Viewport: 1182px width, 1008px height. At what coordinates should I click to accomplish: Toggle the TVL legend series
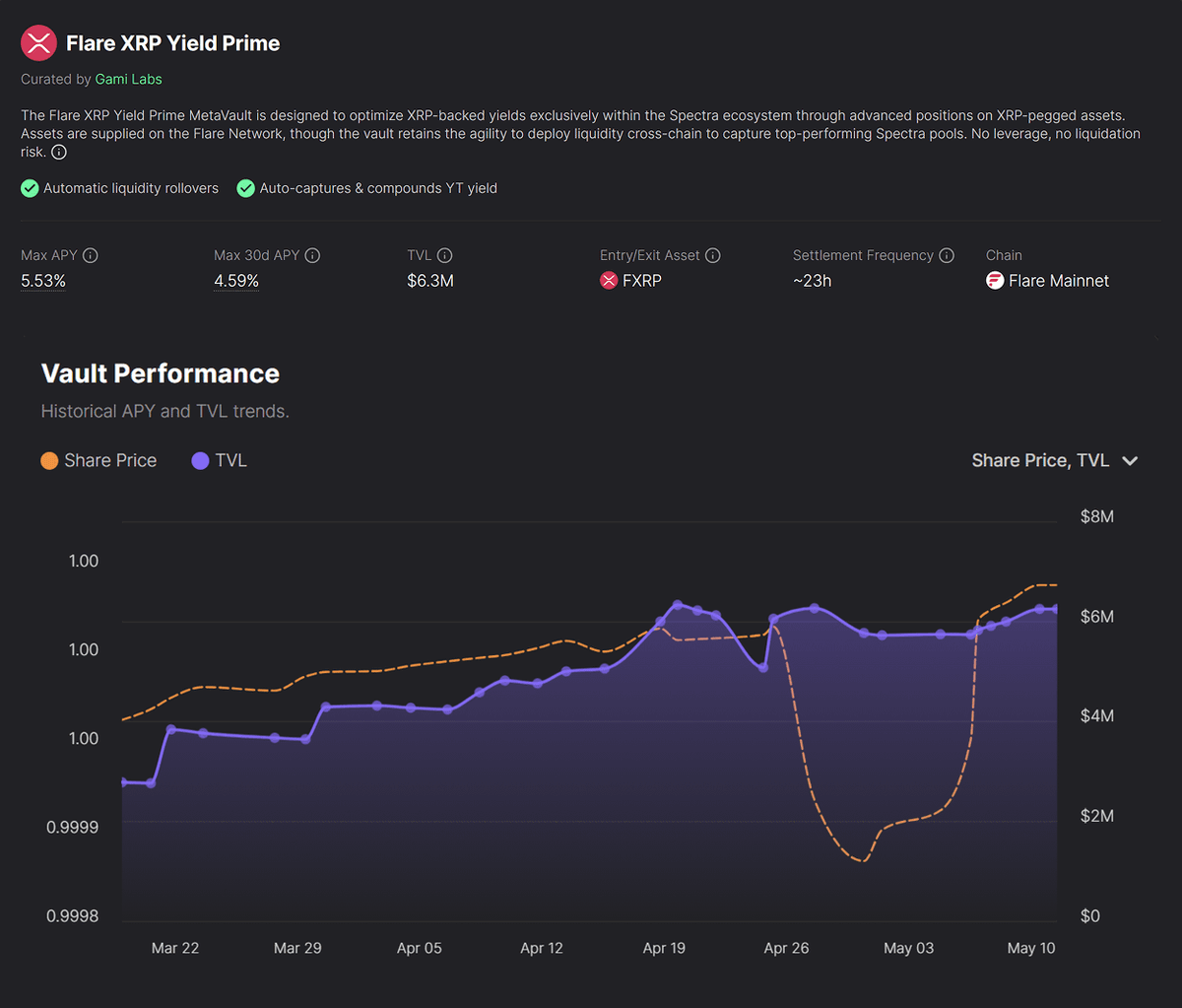(x=219, y=460)
